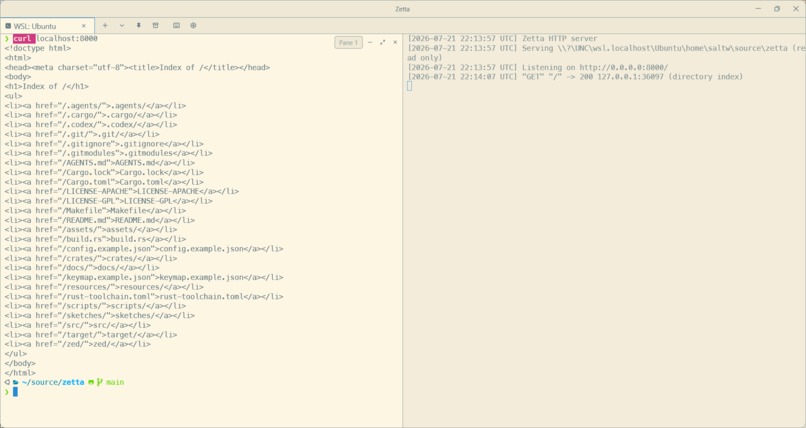Click the Cargo.lock list entry line
806x428 pixels.
(104, 172)
